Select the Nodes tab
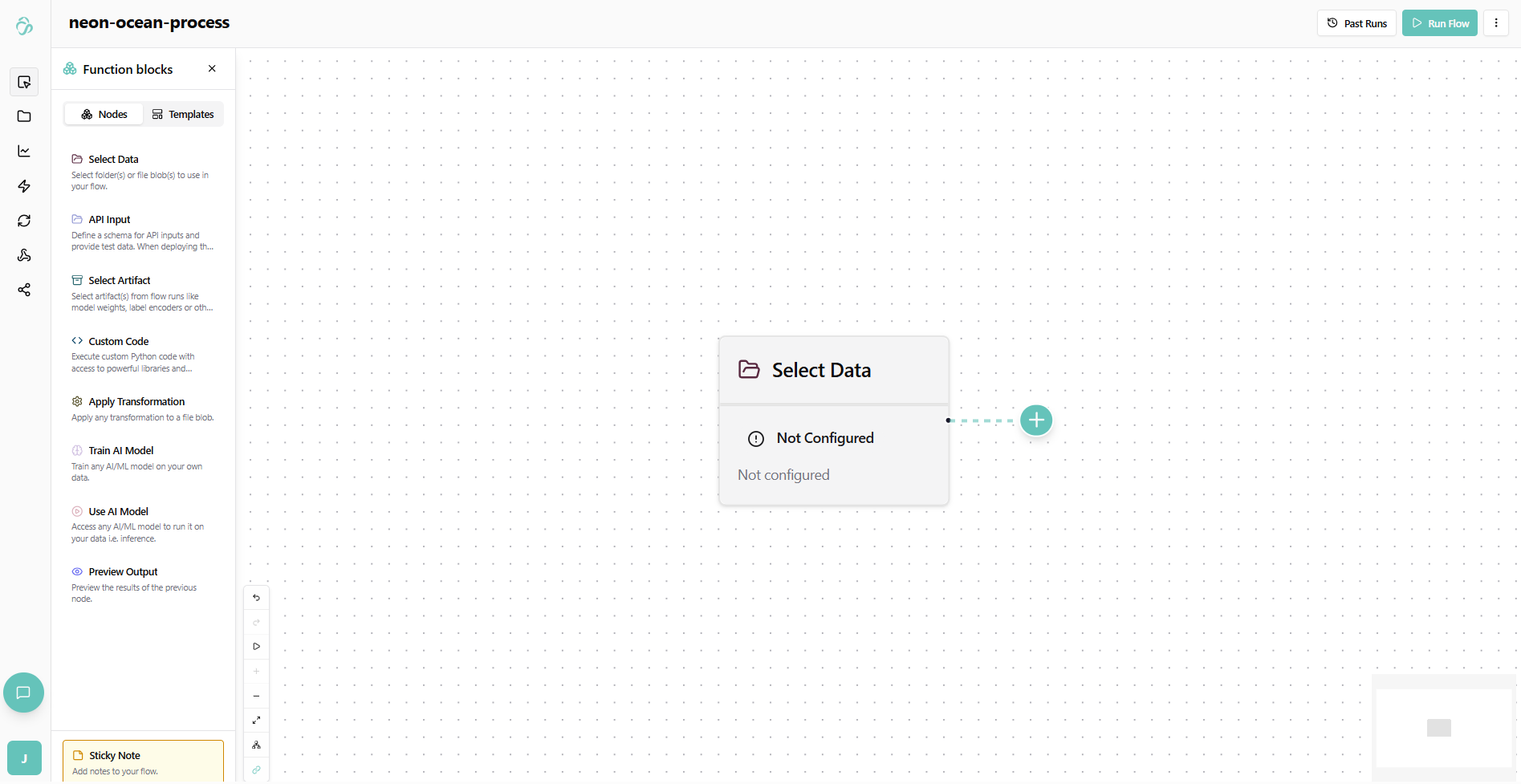This screenshot has height=784, width=1521. pyautogui.click(x=104, y=115)
